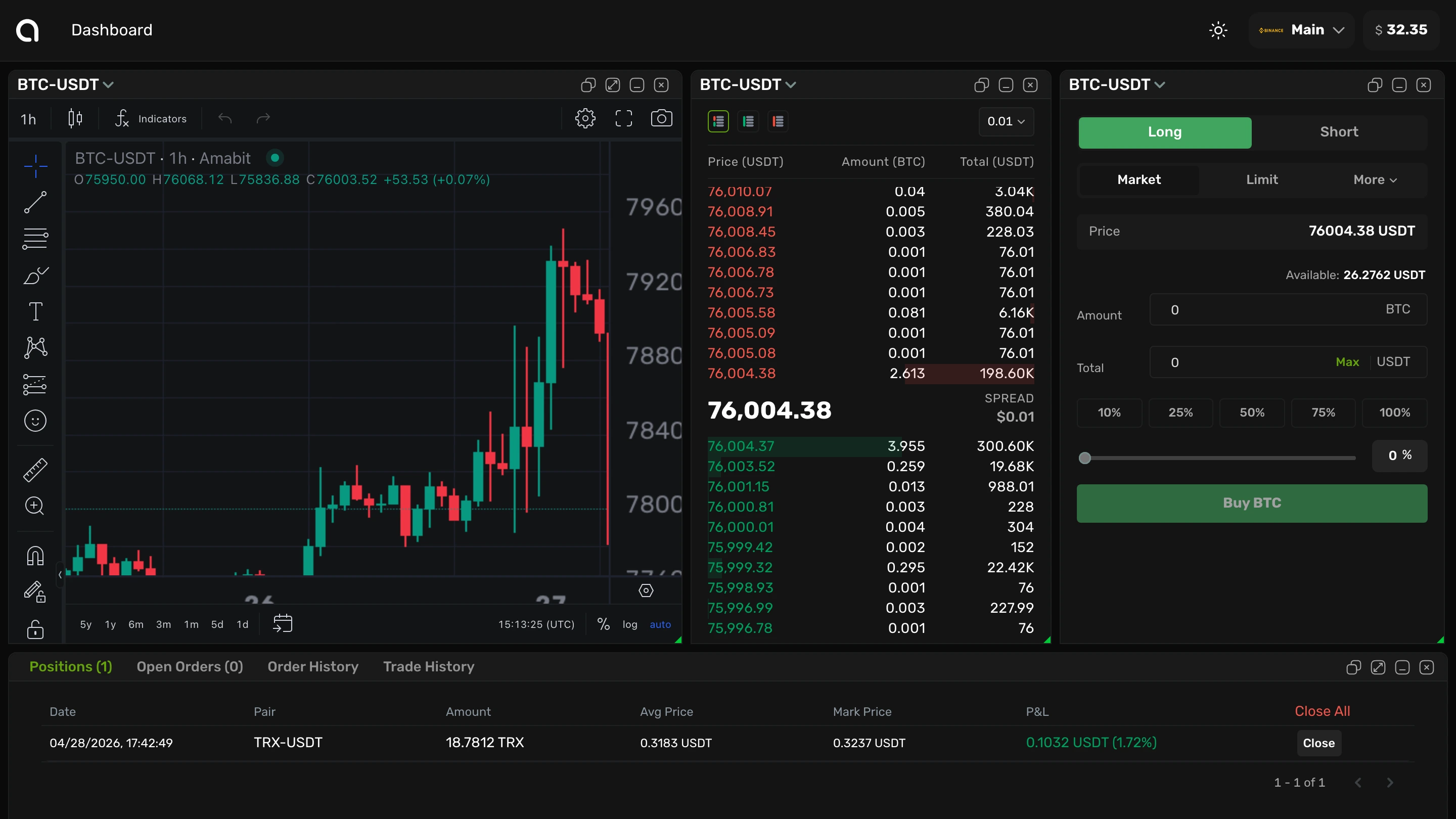The width and height of the screenshot is (1456, 819).
Task: Click the Buy BTC button
Action: click(1251, 503)
